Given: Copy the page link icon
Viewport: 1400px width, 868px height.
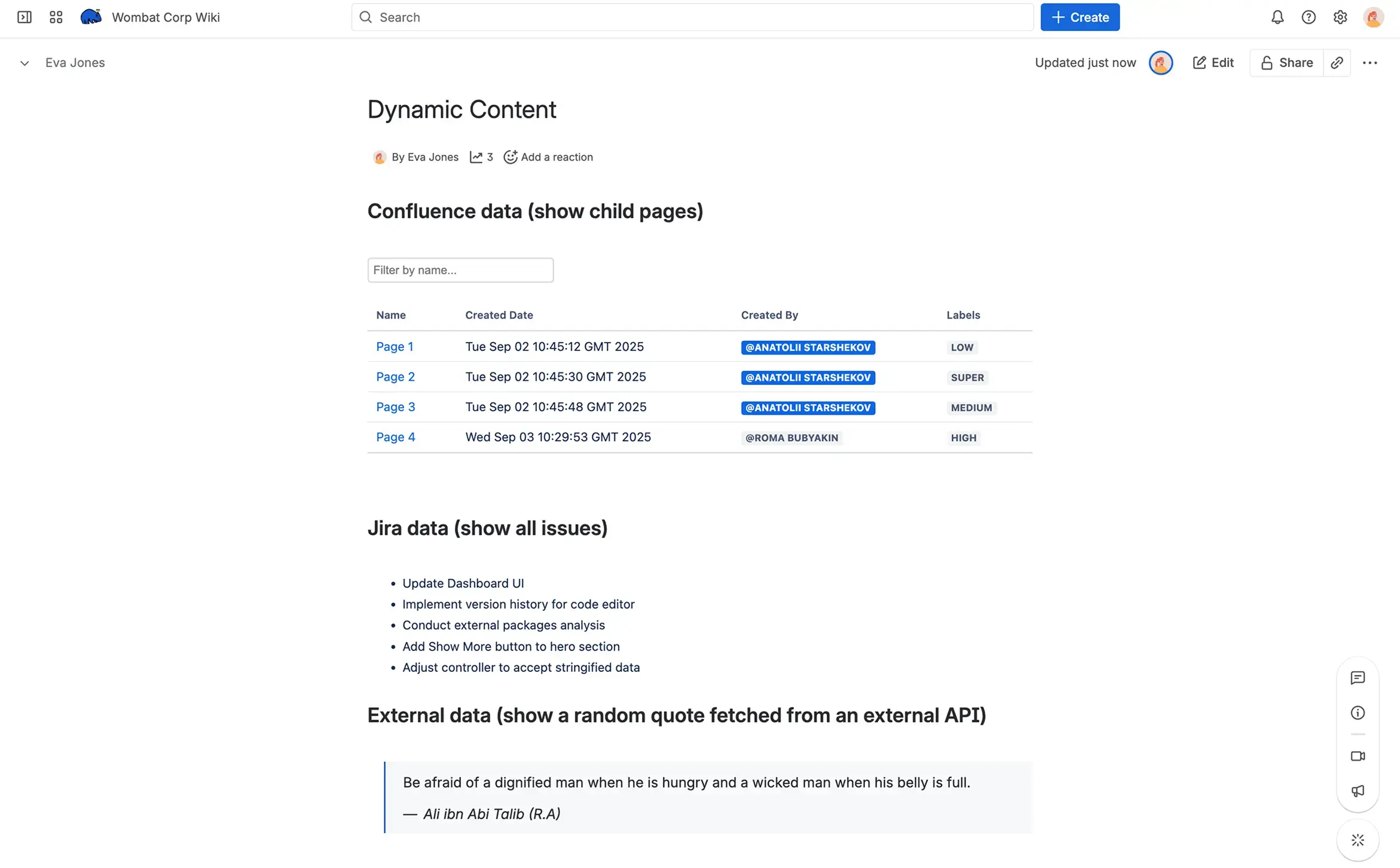Looking at the screenshot, I should pyautogui.click(x=1337, y=63).
